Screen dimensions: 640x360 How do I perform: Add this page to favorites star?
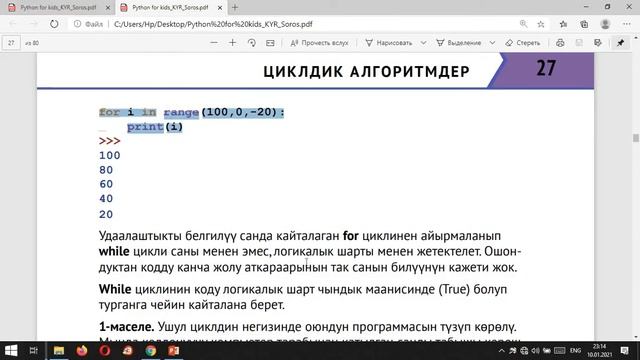click(x=541, y=24)
